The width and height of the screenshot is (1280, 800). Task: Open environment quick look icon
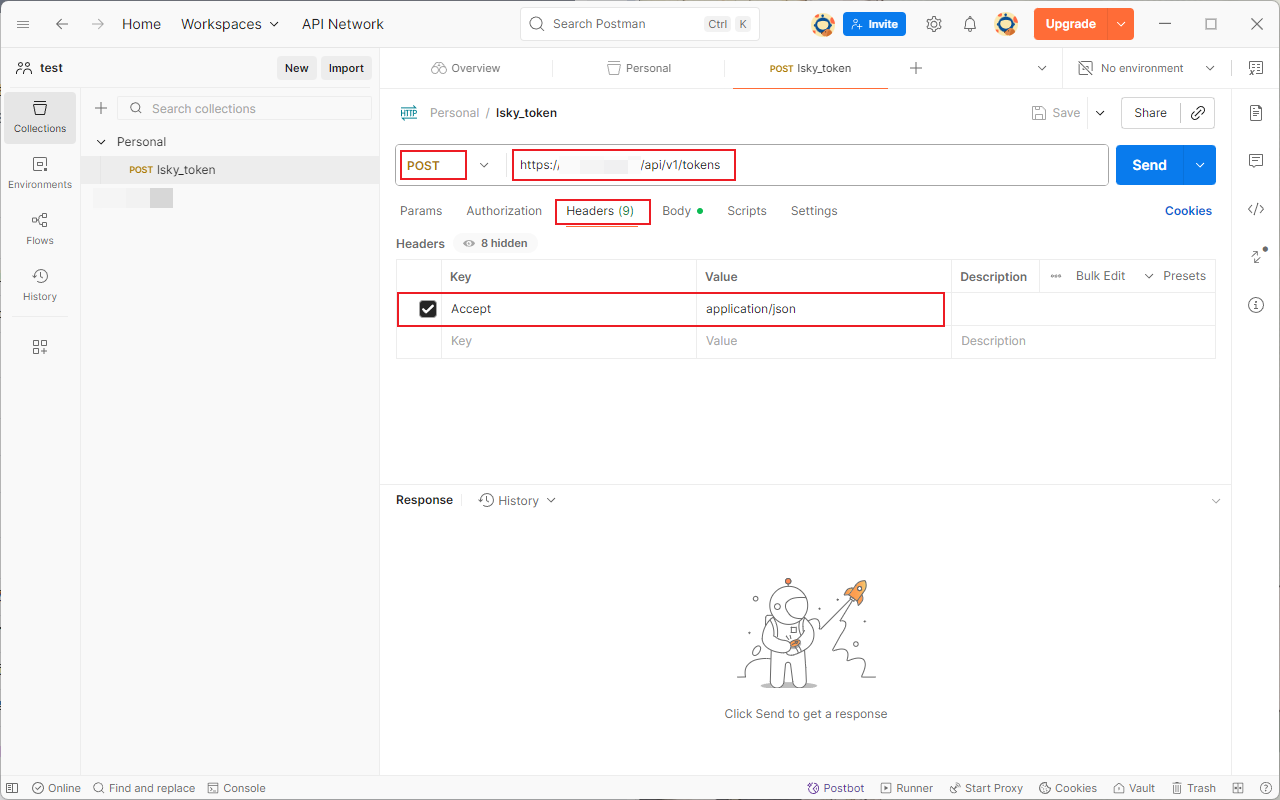point(1256,68)
